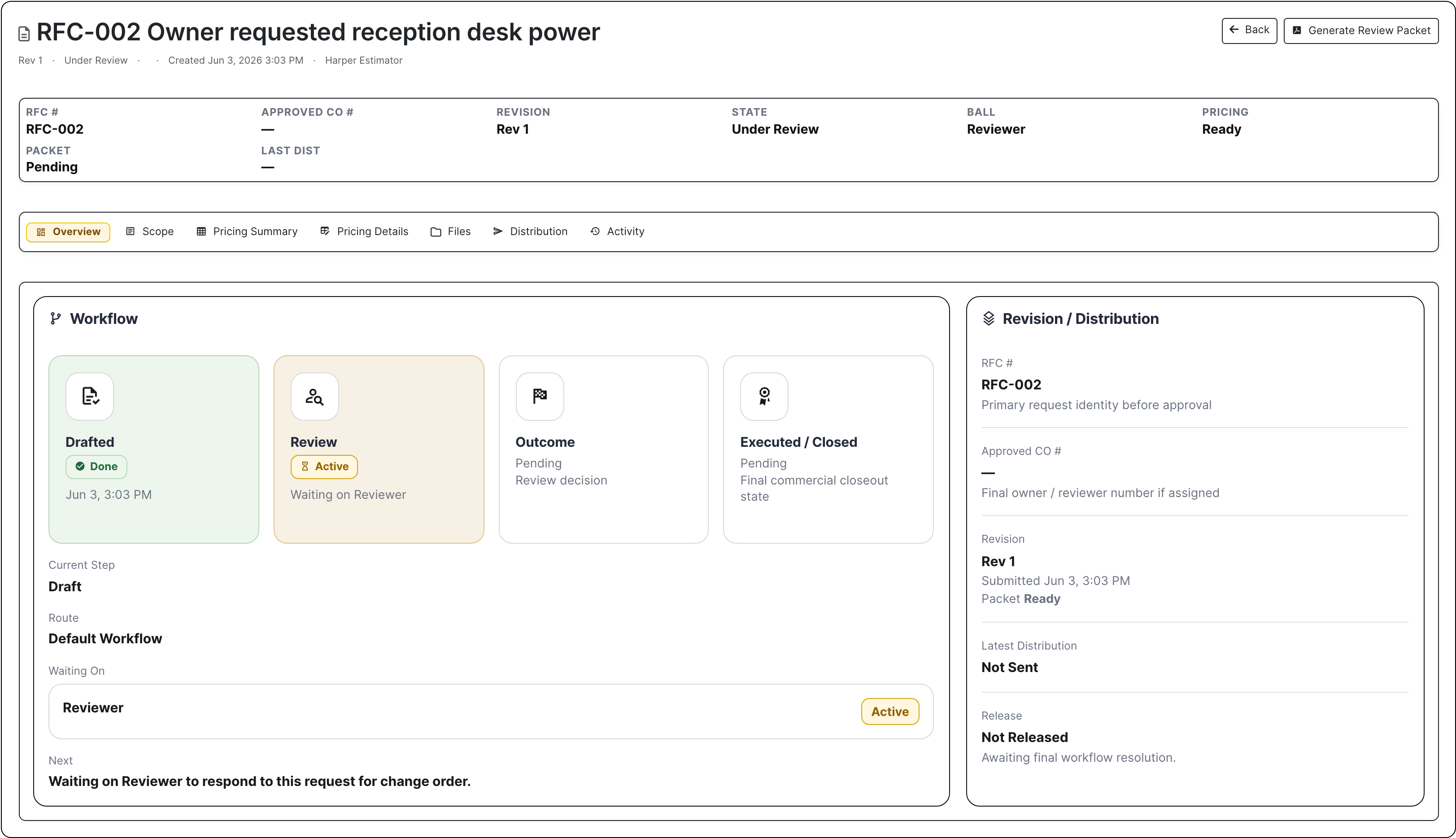Click 'Waiting on Reviewer to respond' next-step text
This screenshot has width=1456, height=838.
coord(260,781)
